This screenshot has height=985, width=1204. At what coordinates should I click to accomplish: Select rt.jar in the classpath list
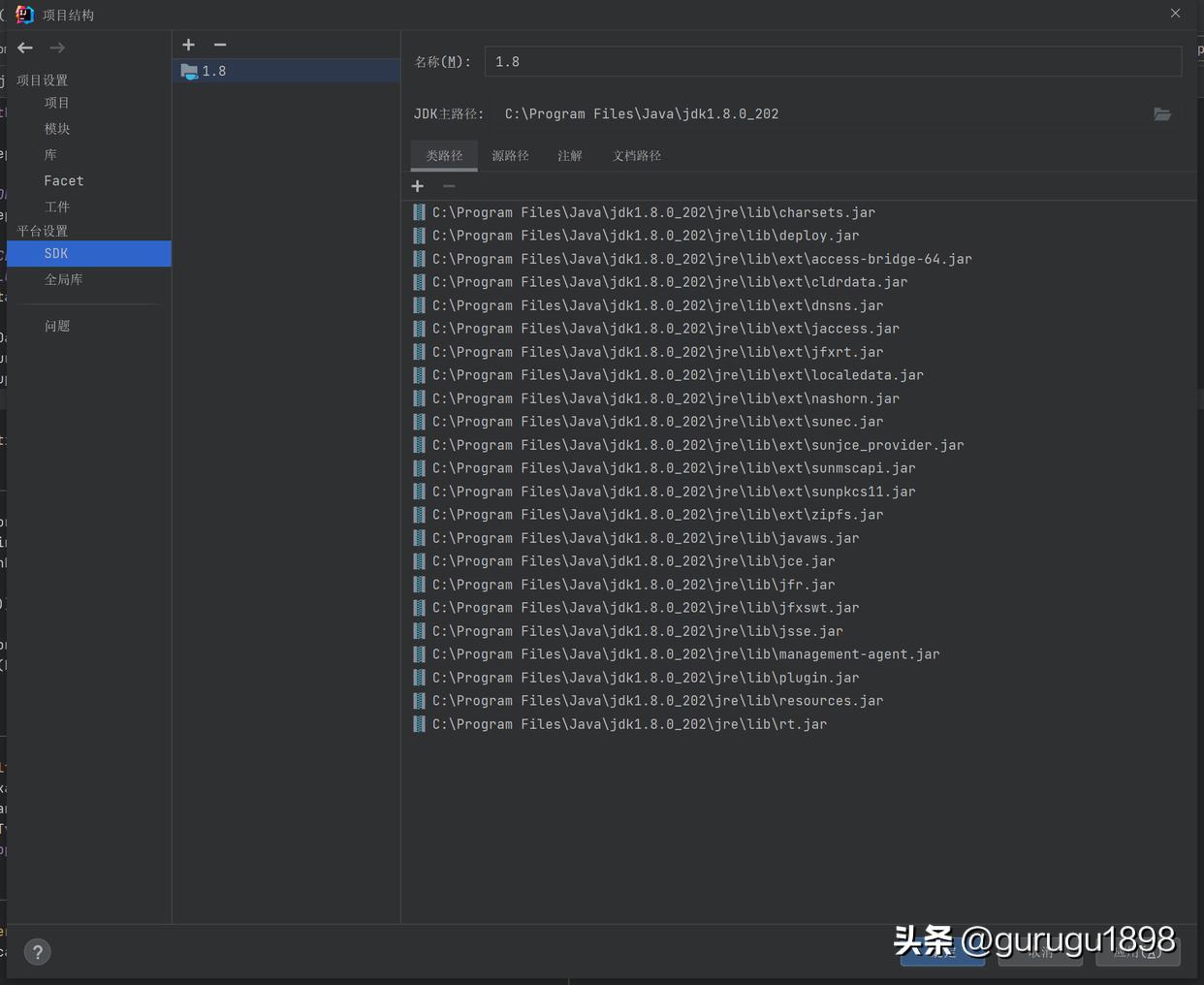pyautogui.click(x=629, y=723)
